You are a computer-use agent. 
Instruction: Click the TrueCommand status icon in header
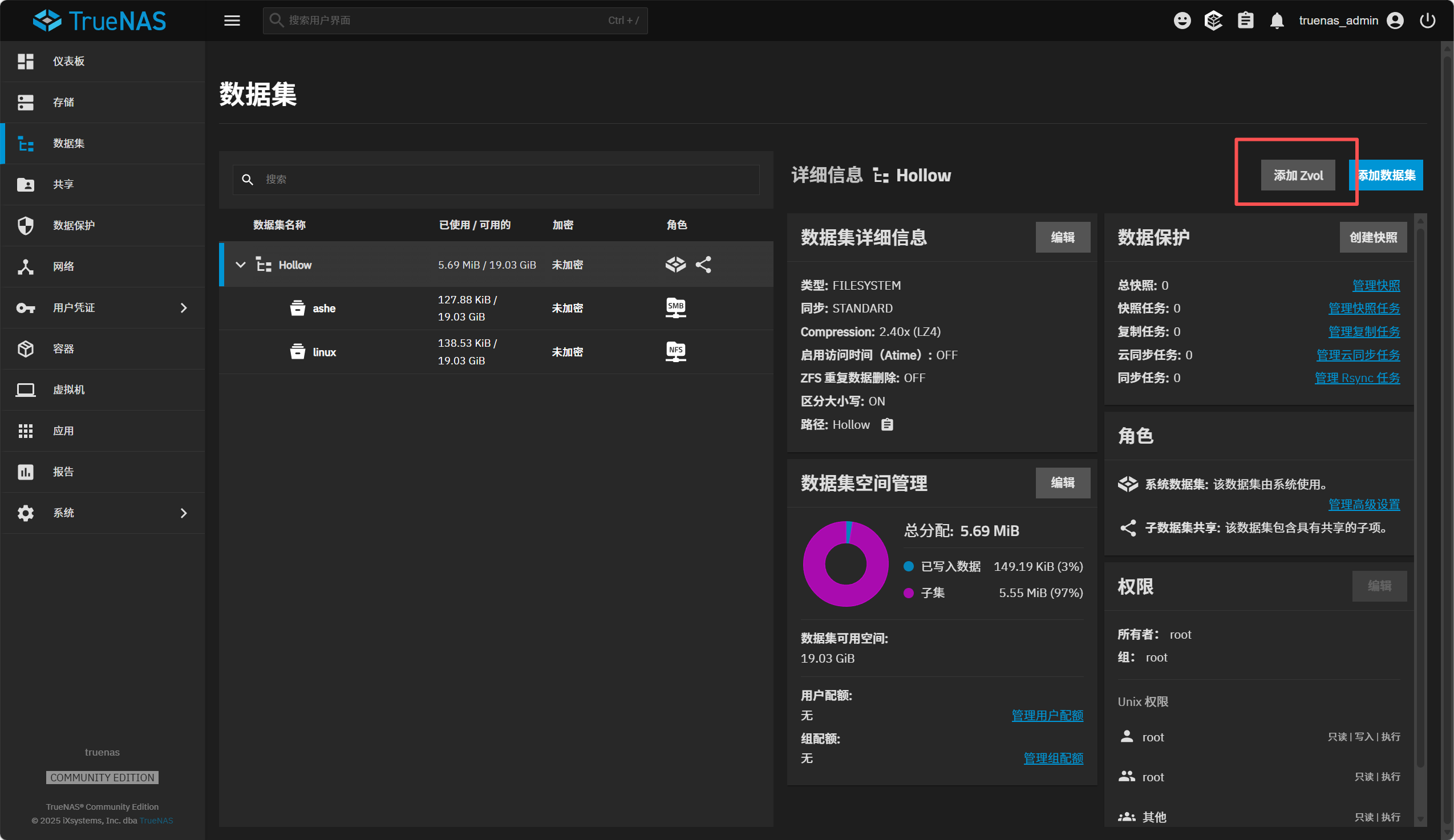pyautogui.click(x=1213, y=21)
